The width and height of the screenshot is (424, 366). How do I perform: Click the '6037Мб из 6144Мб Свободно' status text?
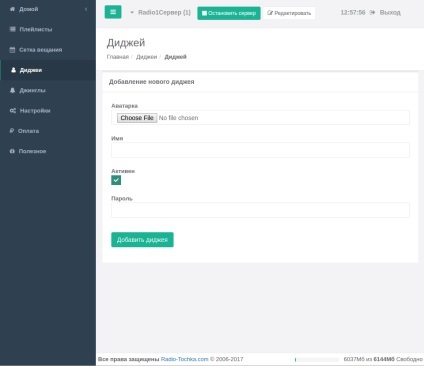coord(383,359)
